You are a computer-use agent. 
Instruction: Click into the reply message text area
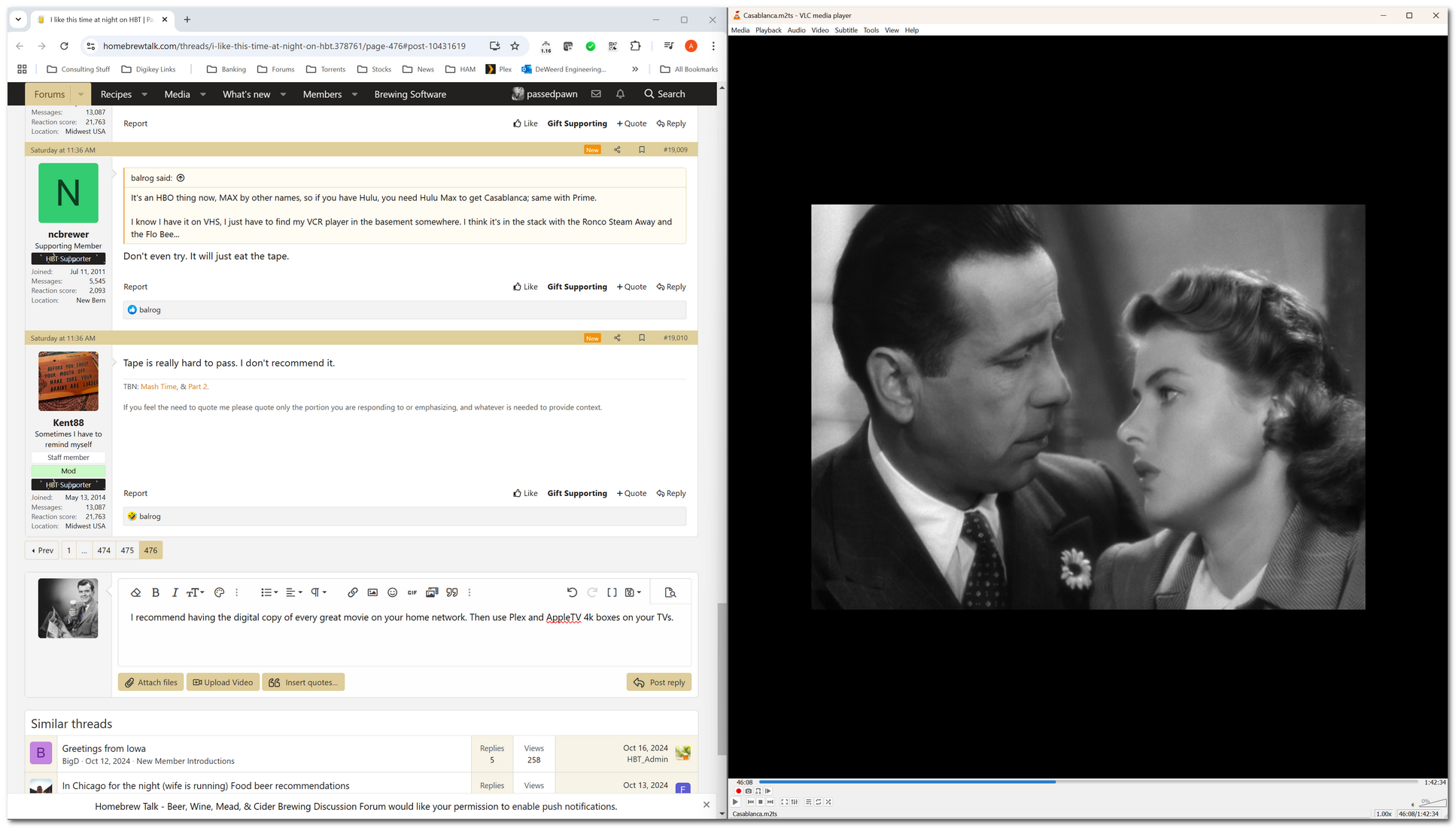point(404,636)
